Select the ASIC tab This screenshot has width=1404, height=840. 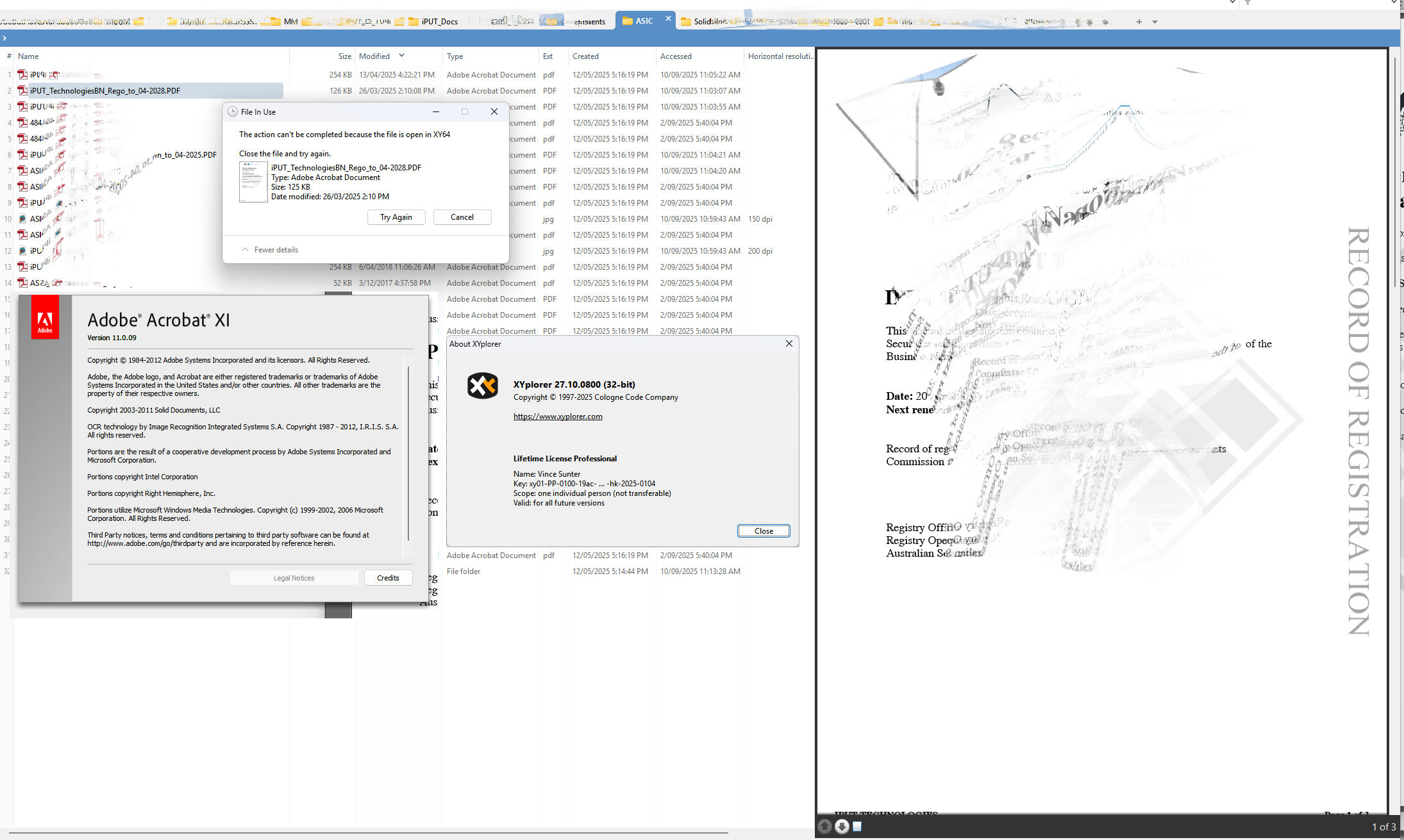coord(643,21)
